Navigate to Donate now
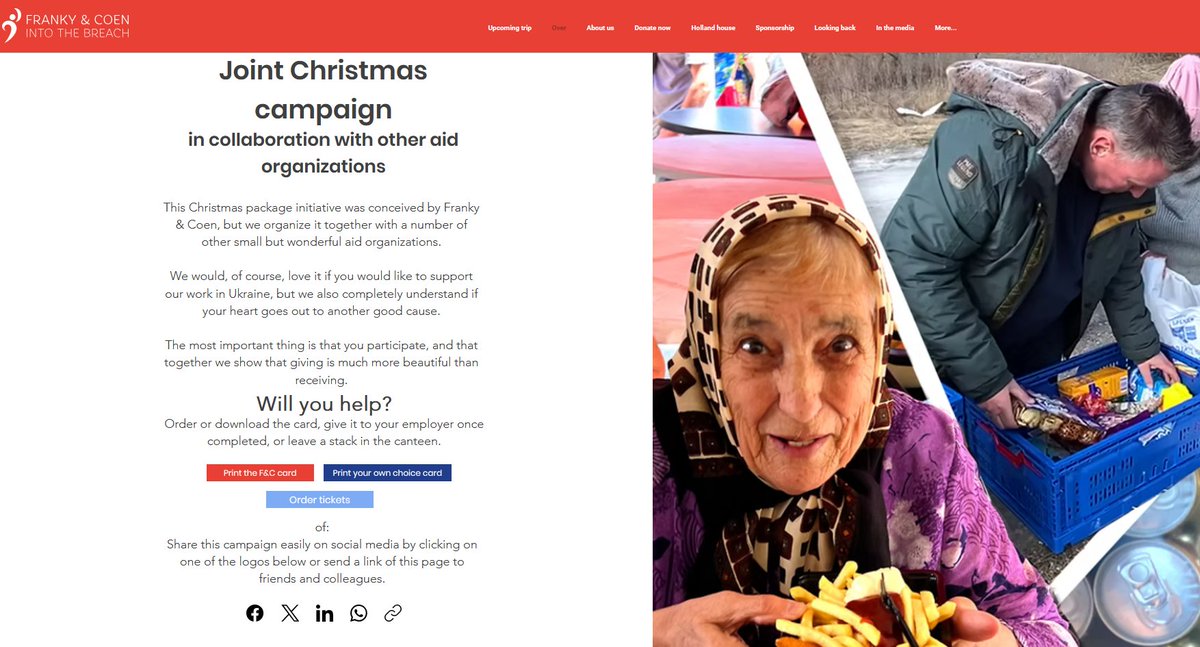This screenshot has width=1200, height=647. 652,28
